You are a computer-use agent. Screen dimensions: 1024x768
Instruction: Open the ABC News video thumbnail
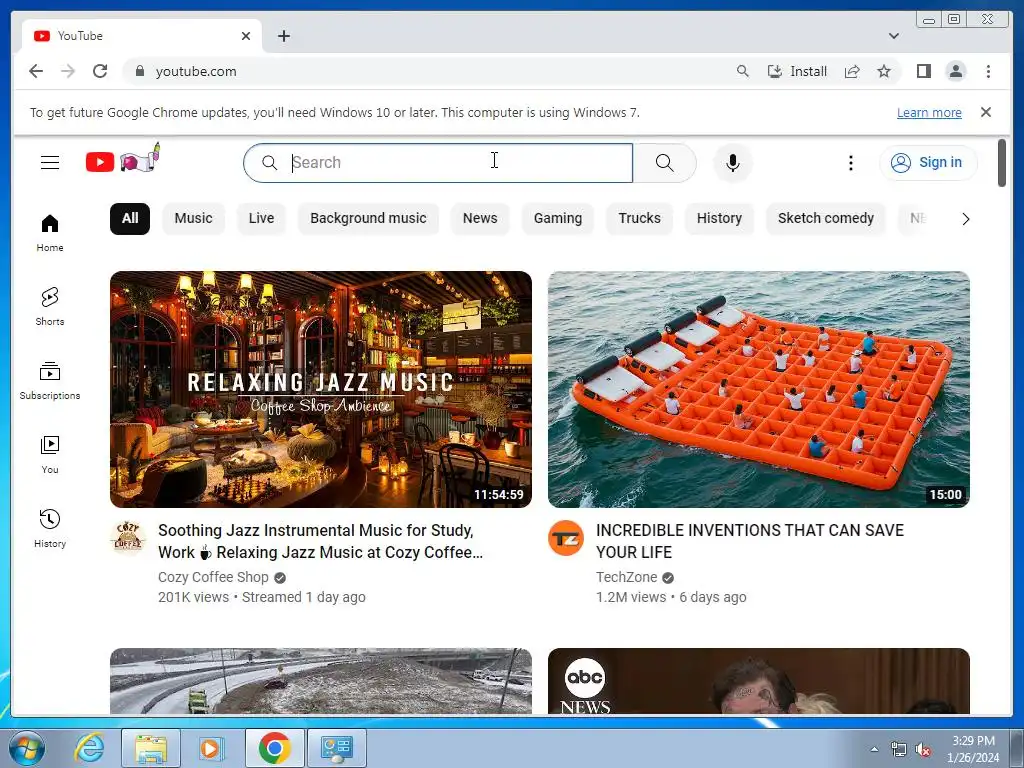pyautogui.click(x=758, y=680)
